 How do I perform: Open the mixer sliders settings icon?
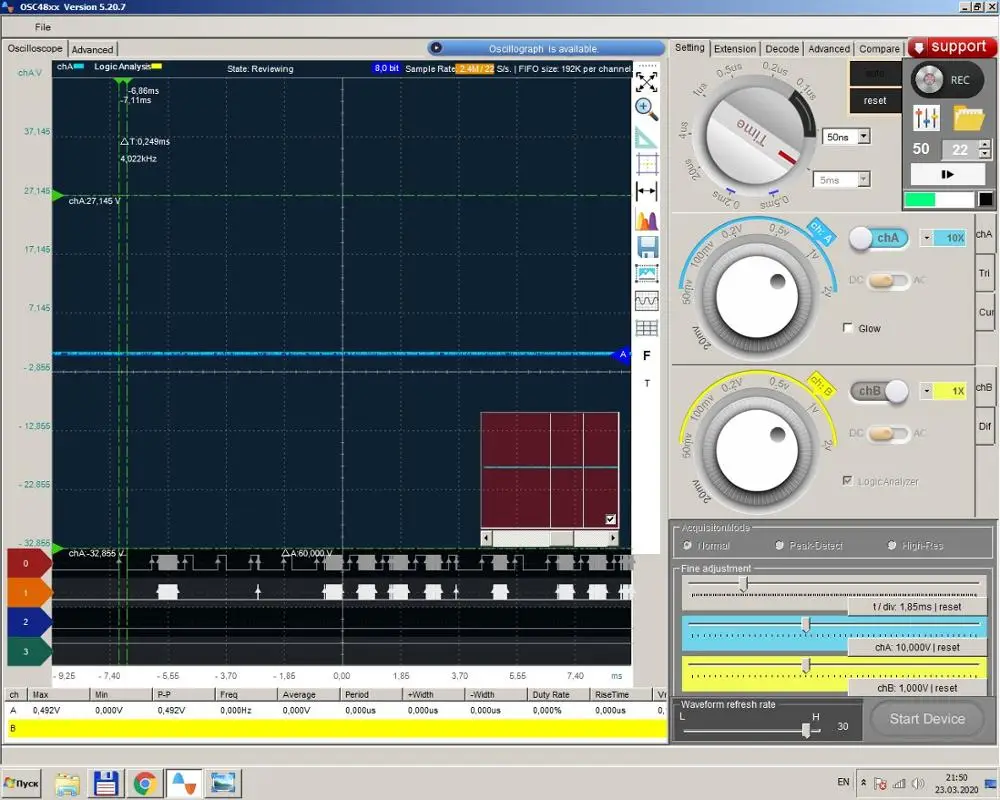(927, 118)
